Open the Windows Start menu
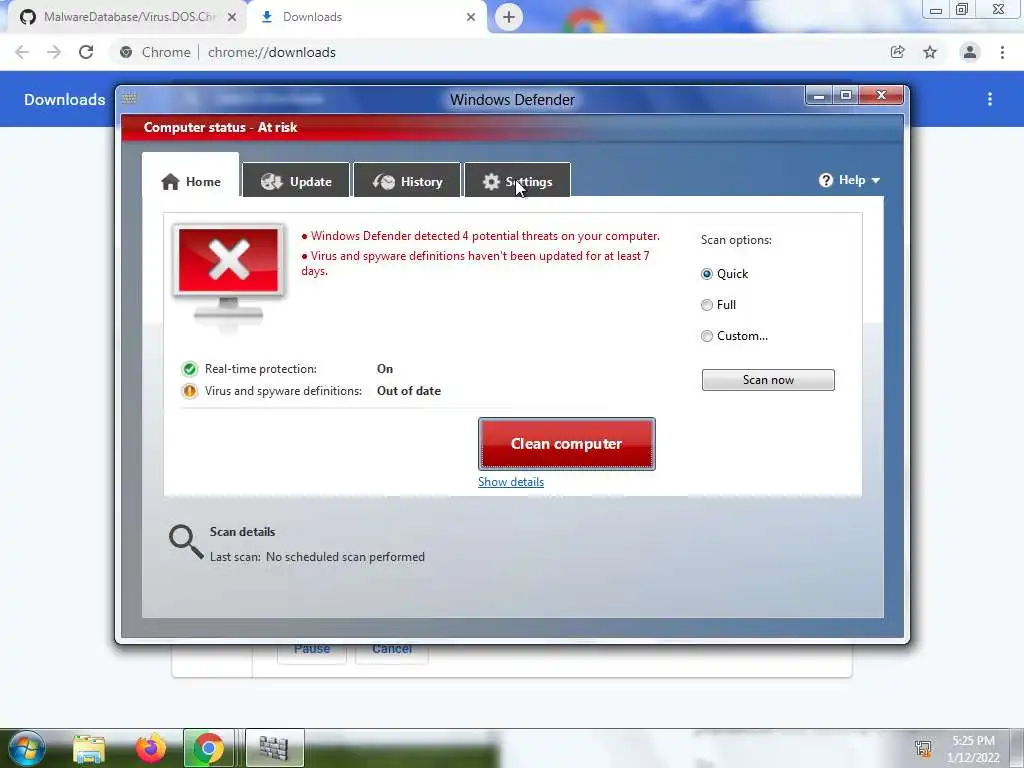1024x768 pixels. pyautogui.click(x=26, y=748)
